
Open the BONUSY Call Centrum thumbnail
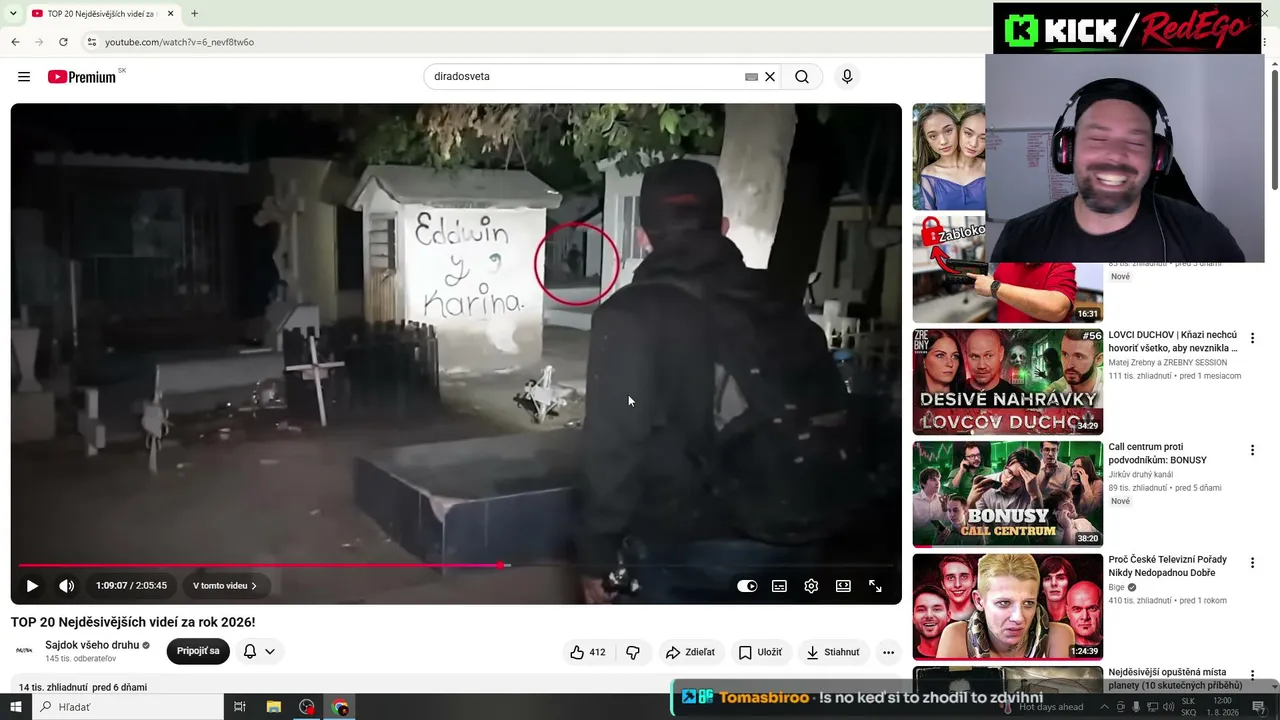coord(1007,494)
